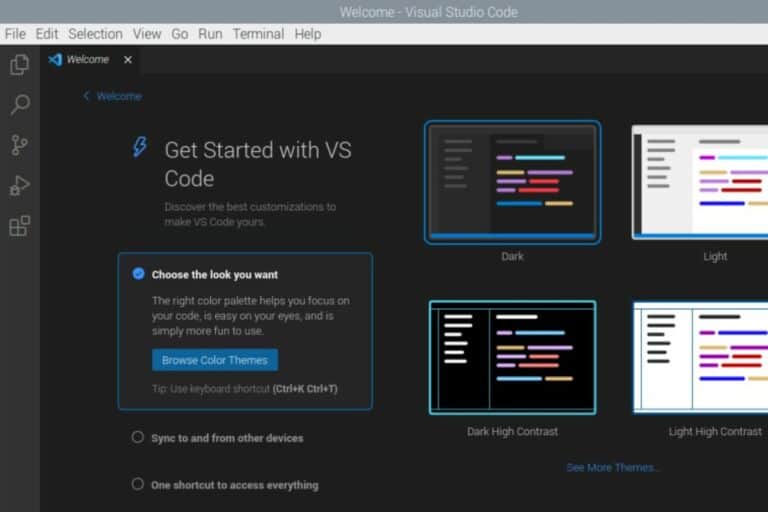
Task: Open the Help menu
Action: click(x=308, y=34)
